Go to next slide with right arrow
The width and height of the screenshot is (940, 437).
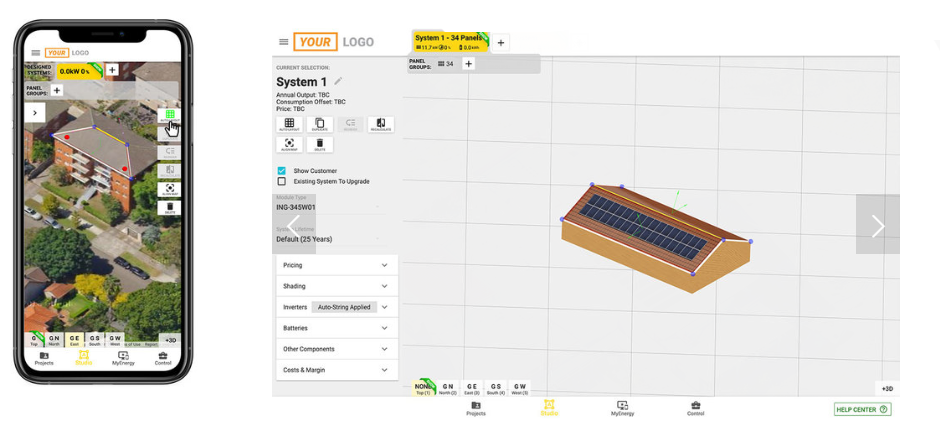878,224
